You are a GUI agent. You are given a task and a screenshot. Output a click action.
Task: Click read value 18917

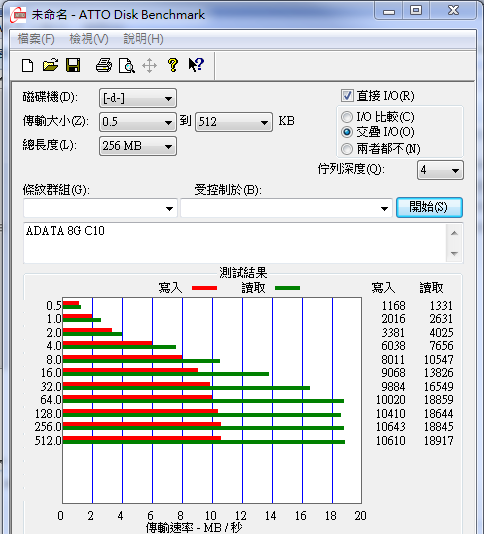(x=439, y=441)
